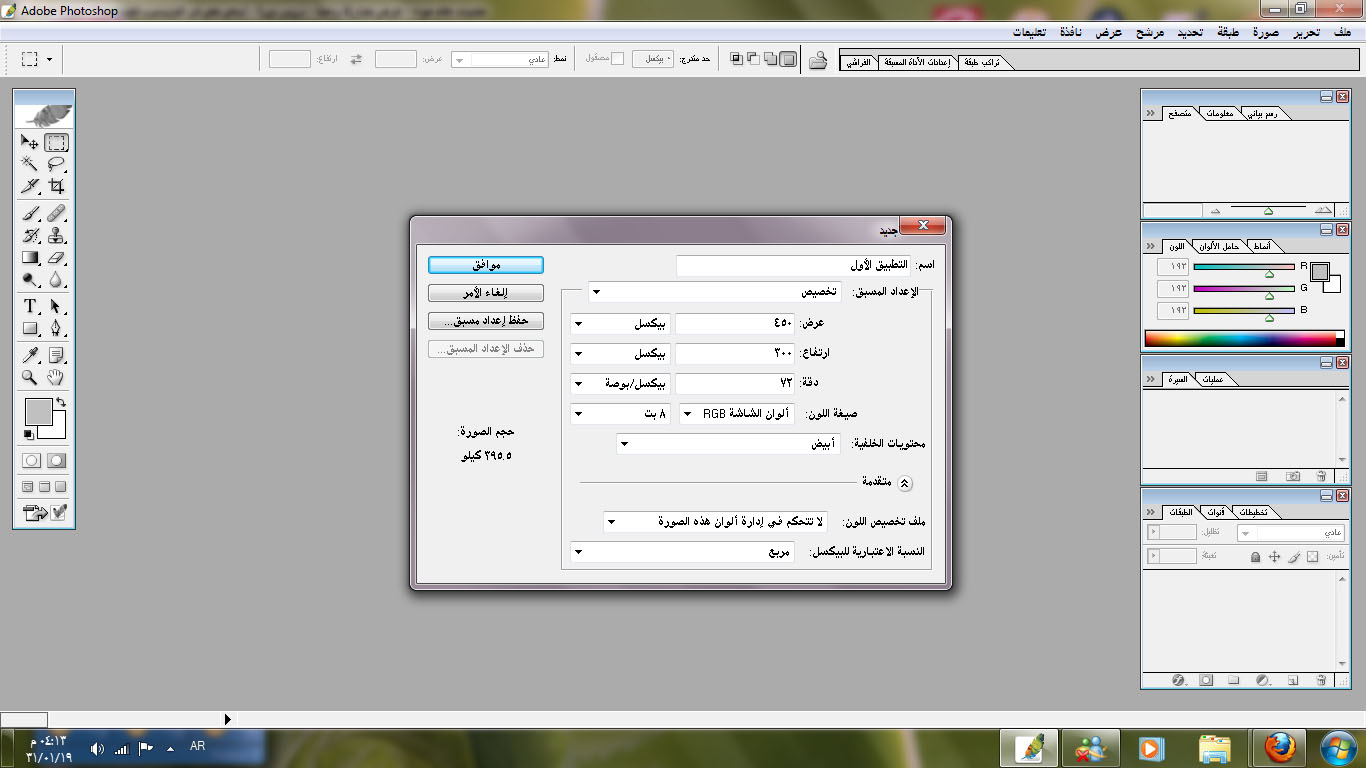Collapse the advanced (متقدمة) section
Image resolution: width=1366 pixels, height=768 pixels.
(x=904, y=483)
